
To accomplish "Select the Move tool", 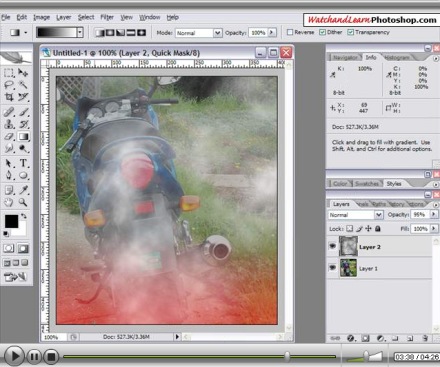I will (23, 73).
